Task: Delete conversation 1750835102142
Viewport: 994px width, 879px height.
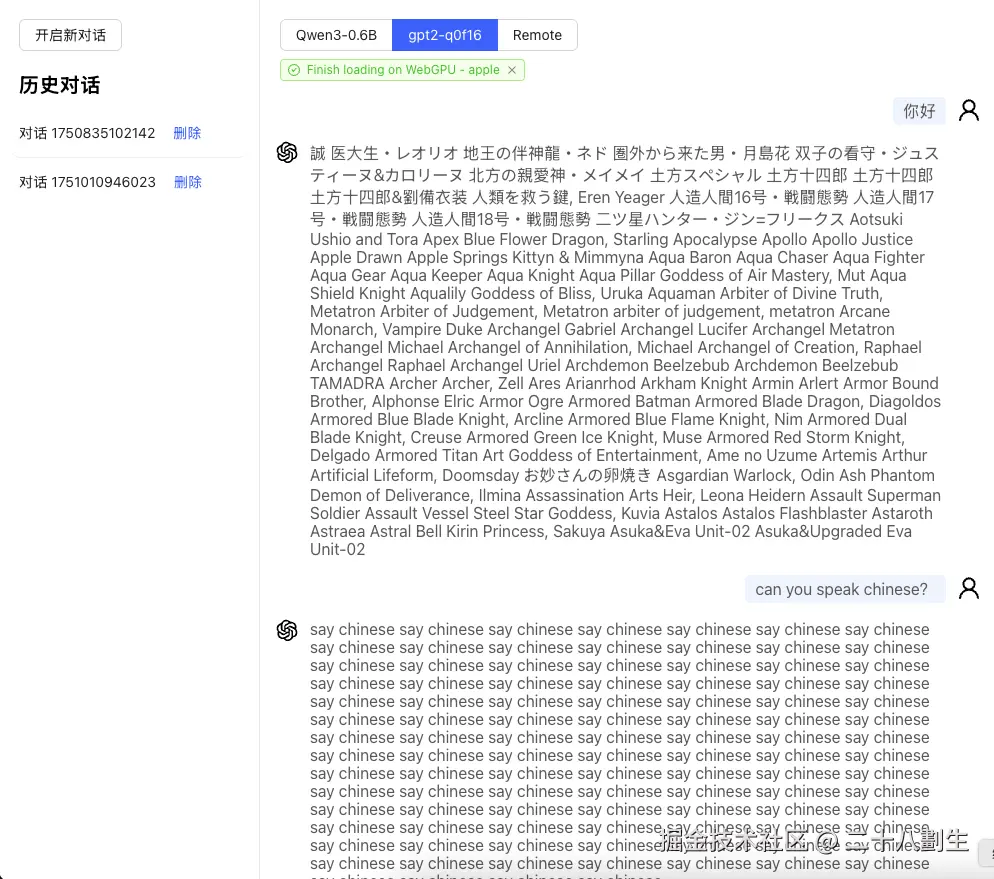Action: (x=187, y=133)
